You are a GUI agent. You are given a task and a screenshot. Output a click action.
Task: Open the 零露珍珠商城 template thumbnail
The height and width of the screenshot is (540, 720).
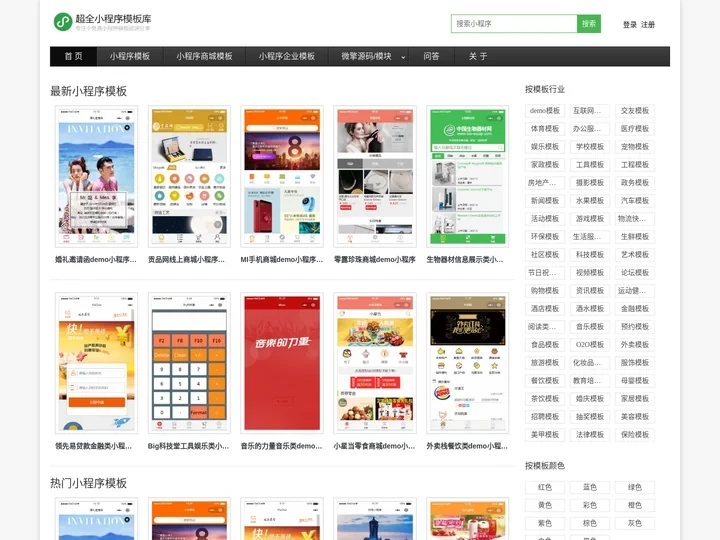[x=375, y=176]
